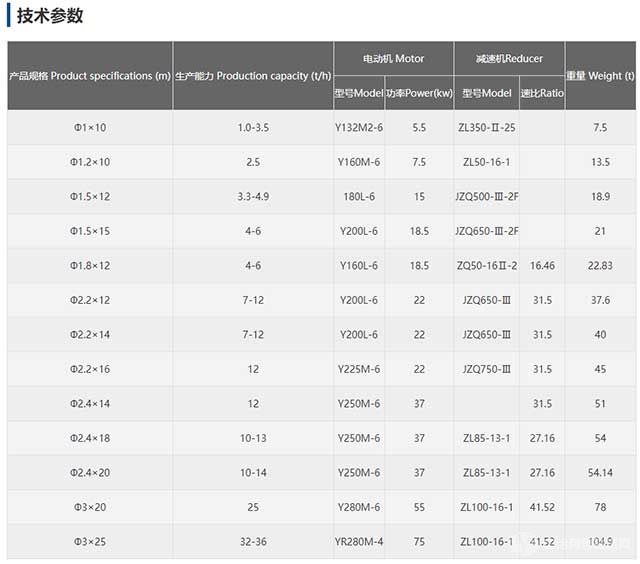Image resolution: width=640 pixels, height=564 pixels.
Task: Select the Φ2.2×16 specification cell
Action: 90,369
